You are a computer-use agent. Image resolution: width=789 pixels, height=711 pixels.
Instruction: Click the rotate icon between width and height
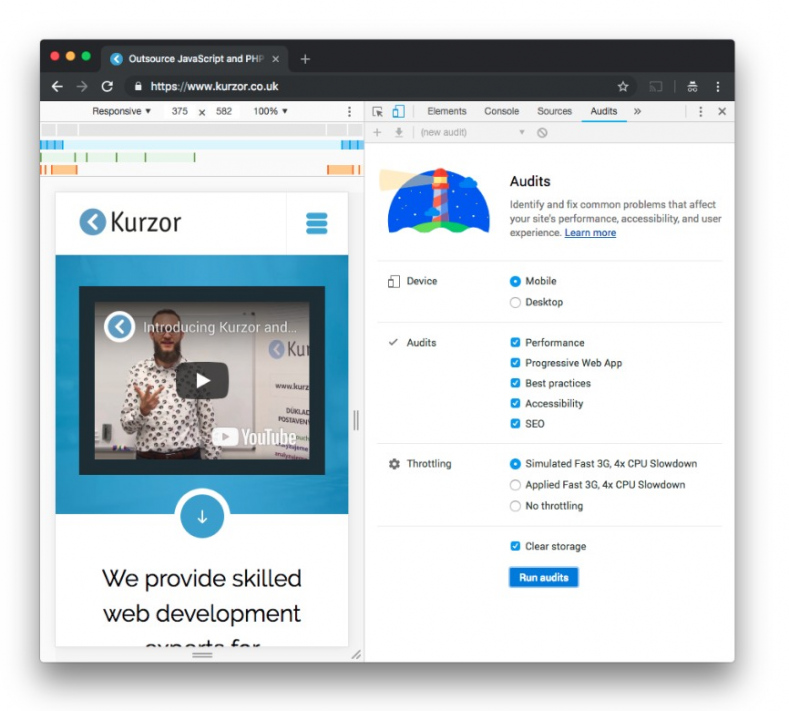pyautogui.click(x=202, y=112)
